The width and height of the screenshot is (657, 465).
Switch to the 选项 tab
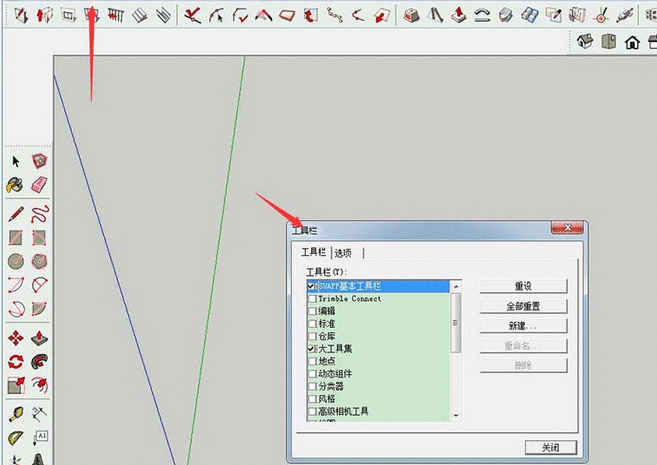343,253
